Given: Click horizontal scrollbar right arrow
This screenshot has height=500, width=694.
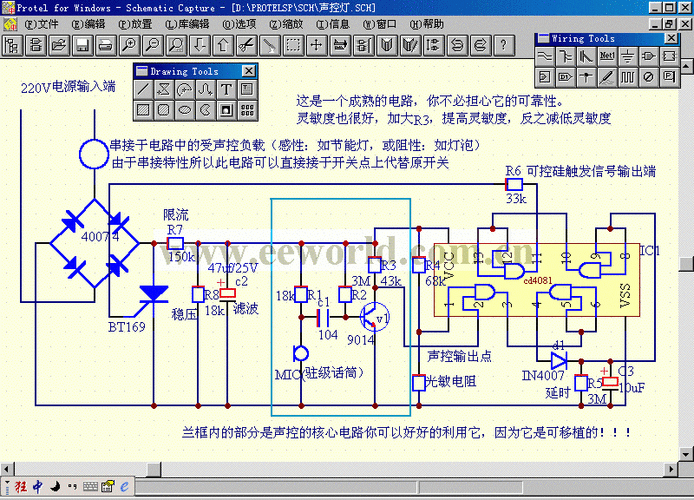Looking at the screenshot, I should [x=672, y=469].
